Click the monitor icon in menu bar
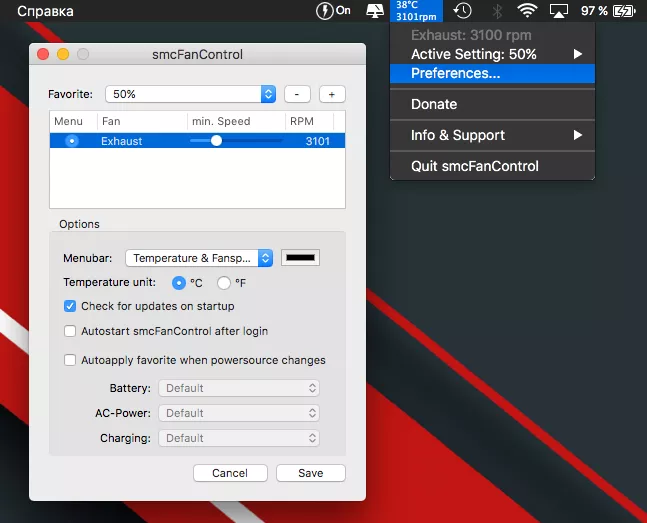The height and width of the screenshot is (523, 647). pyautogui.click(x=375, y=11)
